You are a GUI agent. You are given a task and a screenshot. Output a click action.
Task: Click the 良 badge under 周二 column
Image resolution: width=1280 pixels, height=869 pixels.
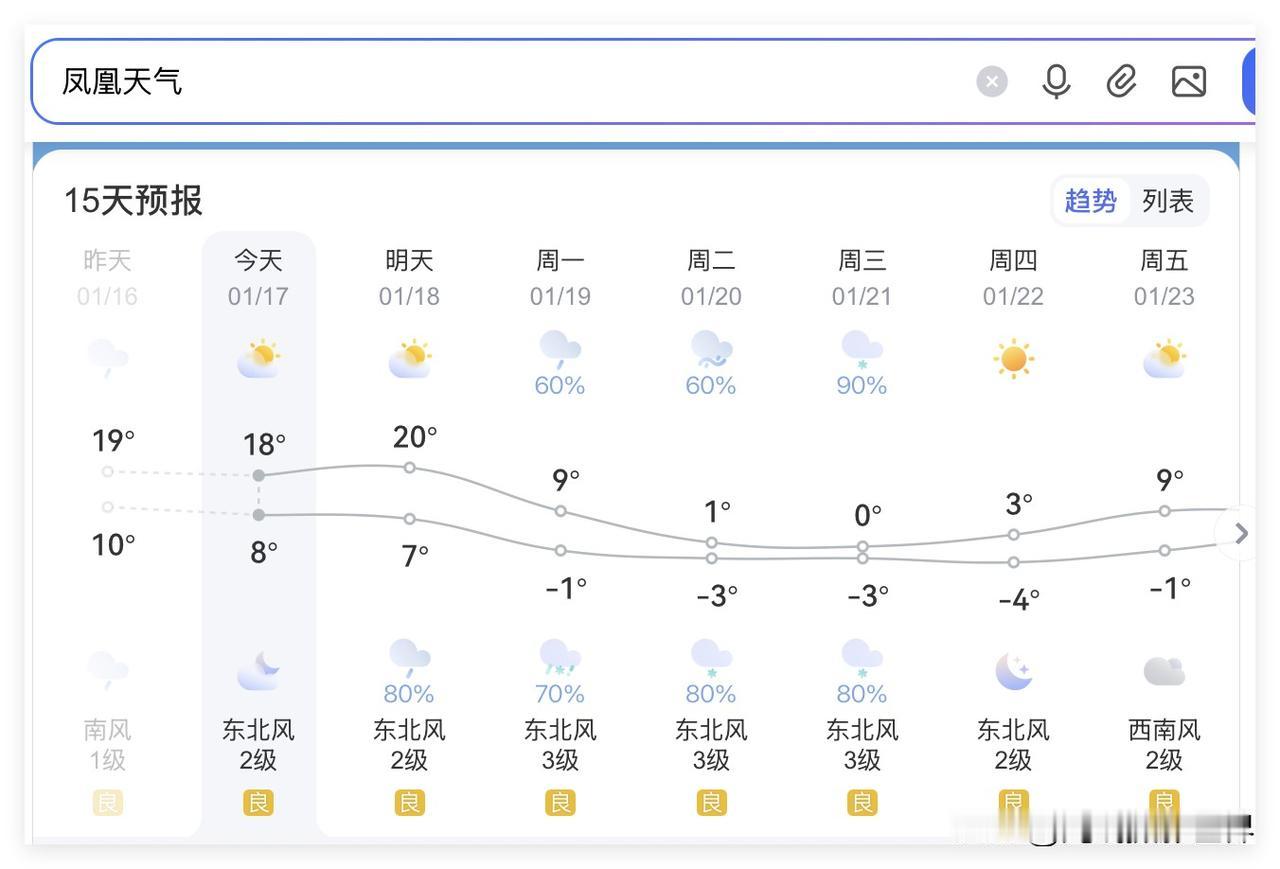711,802
